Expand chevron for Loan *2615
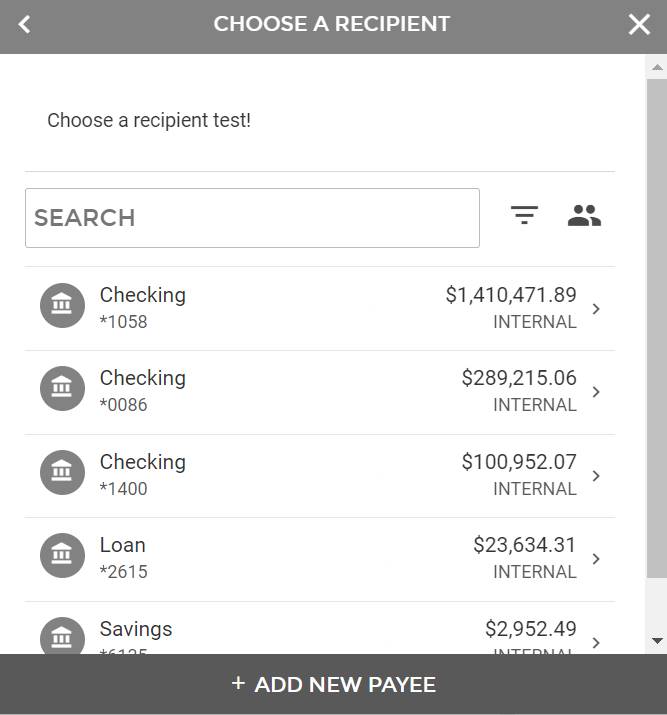 click(597, 559)
